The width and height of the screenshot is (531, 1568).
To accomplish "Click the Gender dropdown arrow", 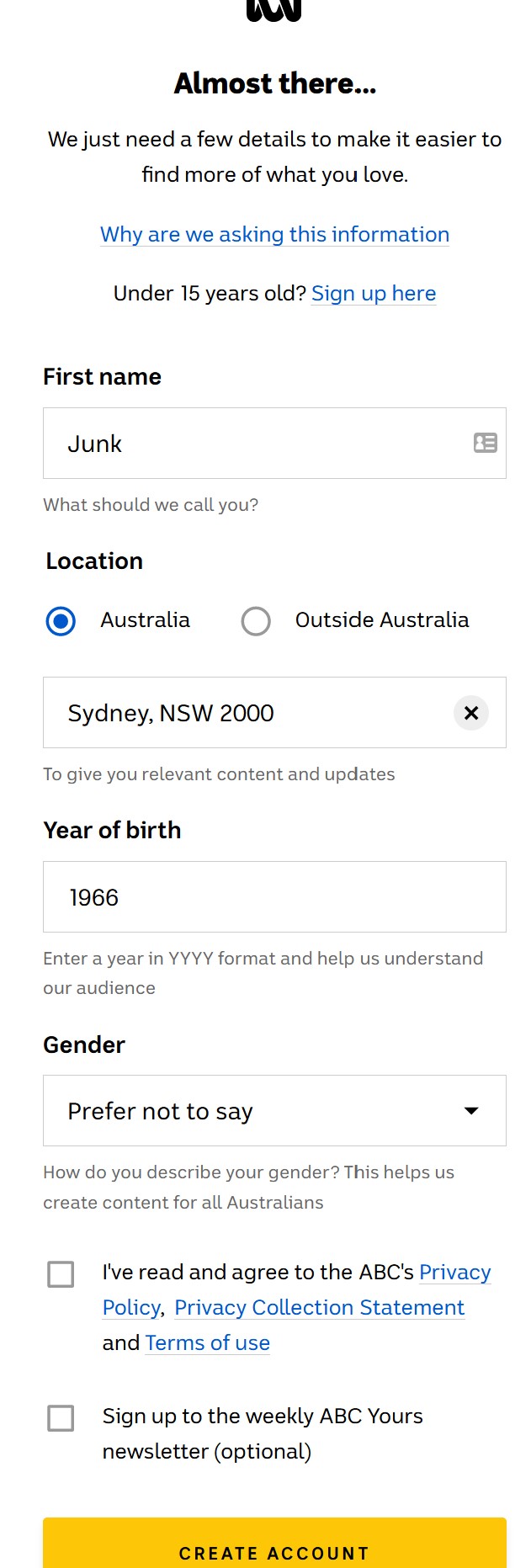I will click(x=471, y=1111).
